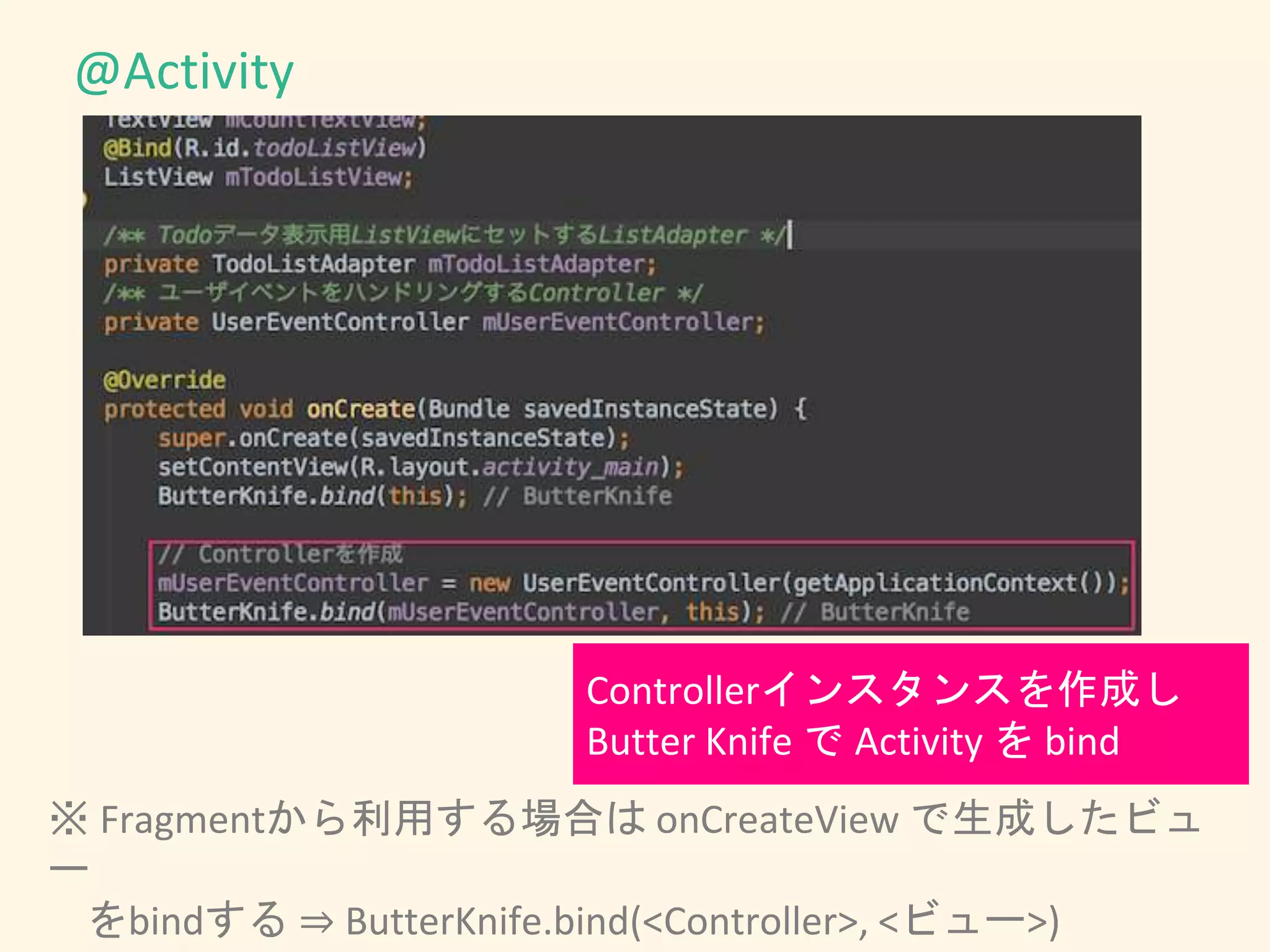Click the 'protected void onCreate' method signature
The image size is (1270, 952).
pos(455,409)
